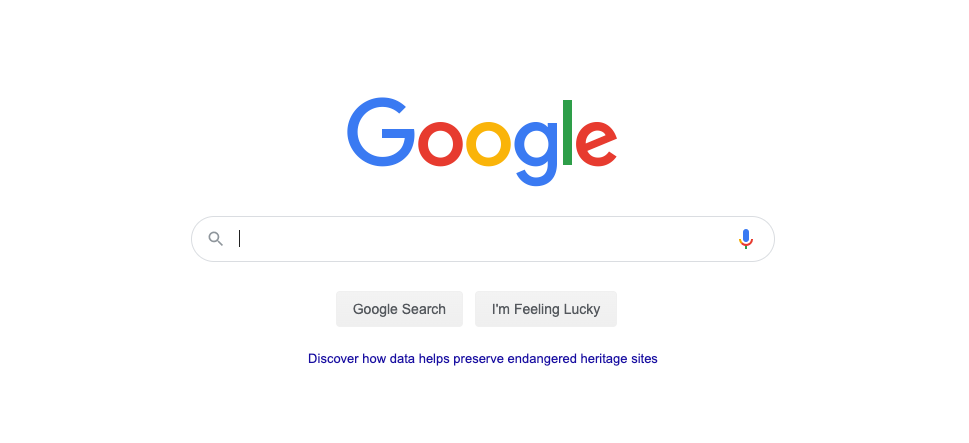Click the word Search on the Google Search button
The image size is (969, 443).
pos(423,309)
